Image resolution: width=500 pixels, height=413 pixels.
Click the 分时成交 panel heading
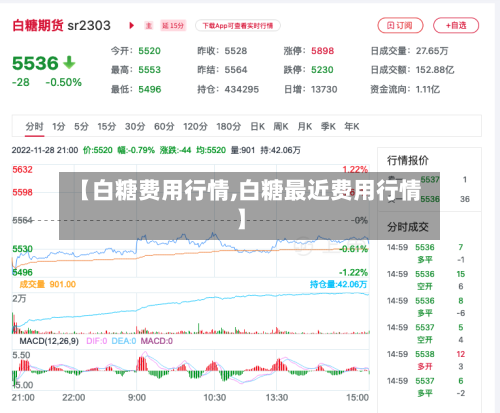point(408,227)
